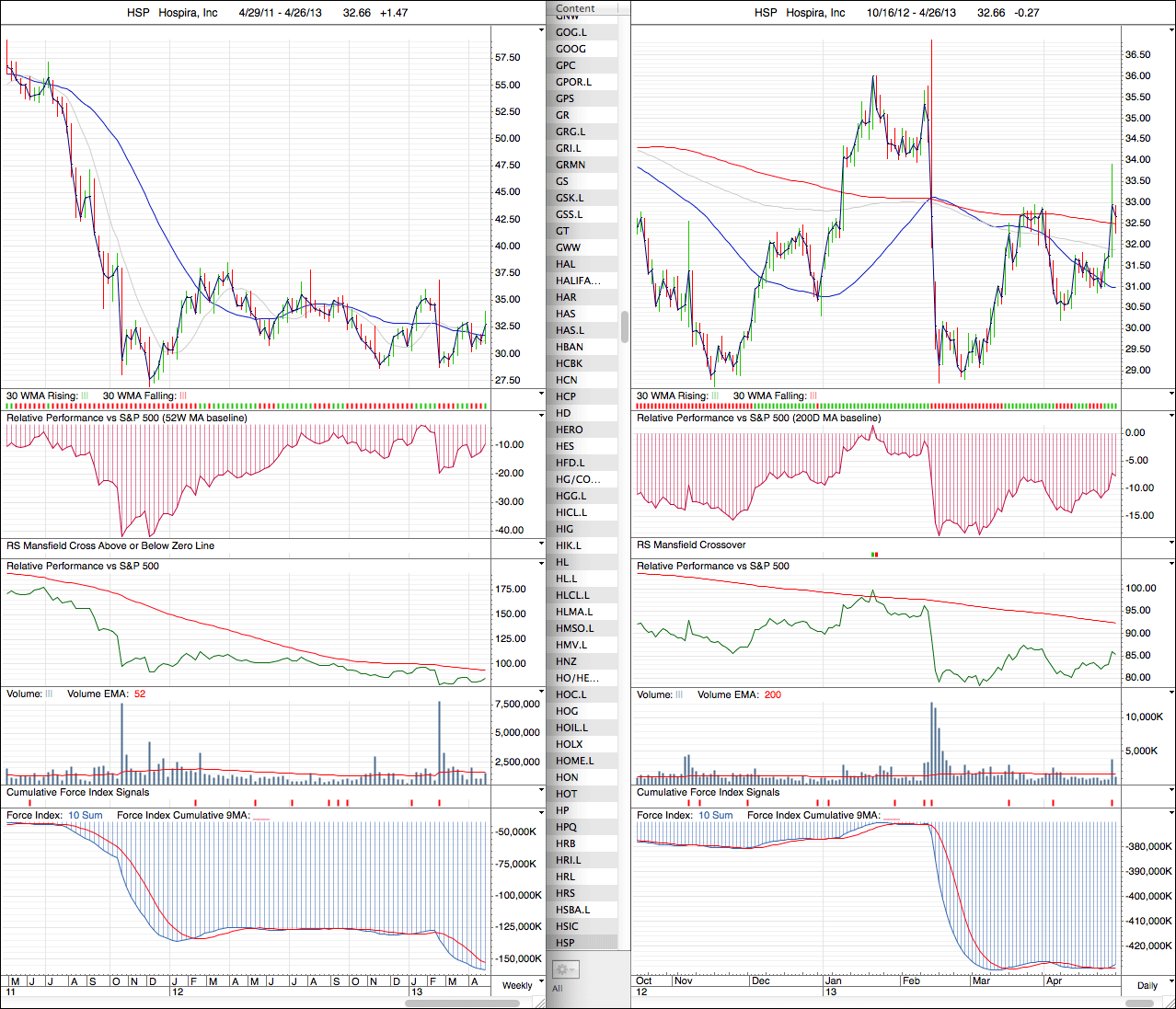Click the weekly Force Index 10 Sum parameter
1176x1009 pixels.
(85, 815)
